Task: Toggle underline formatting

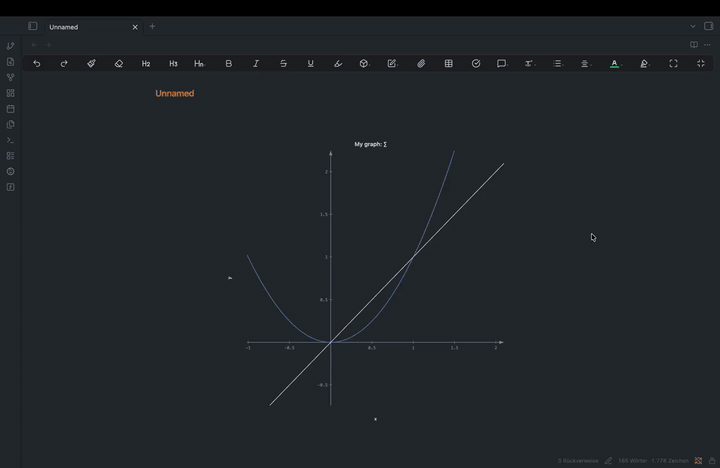Action: pos(310,64)
